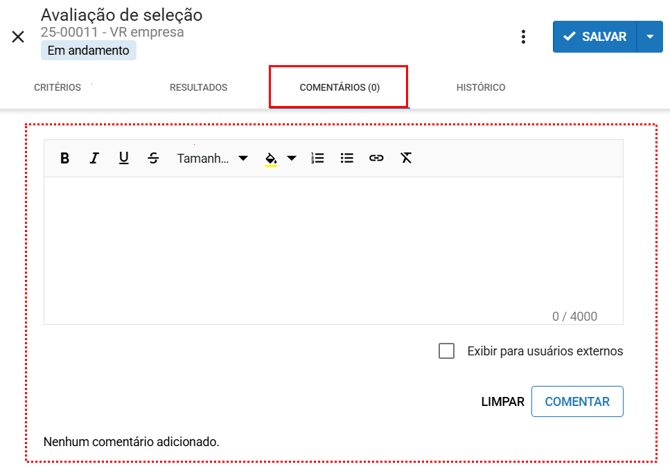Enable underline formatting in editor
Viewport: 670px width, 469px height.
pos(124,158)
